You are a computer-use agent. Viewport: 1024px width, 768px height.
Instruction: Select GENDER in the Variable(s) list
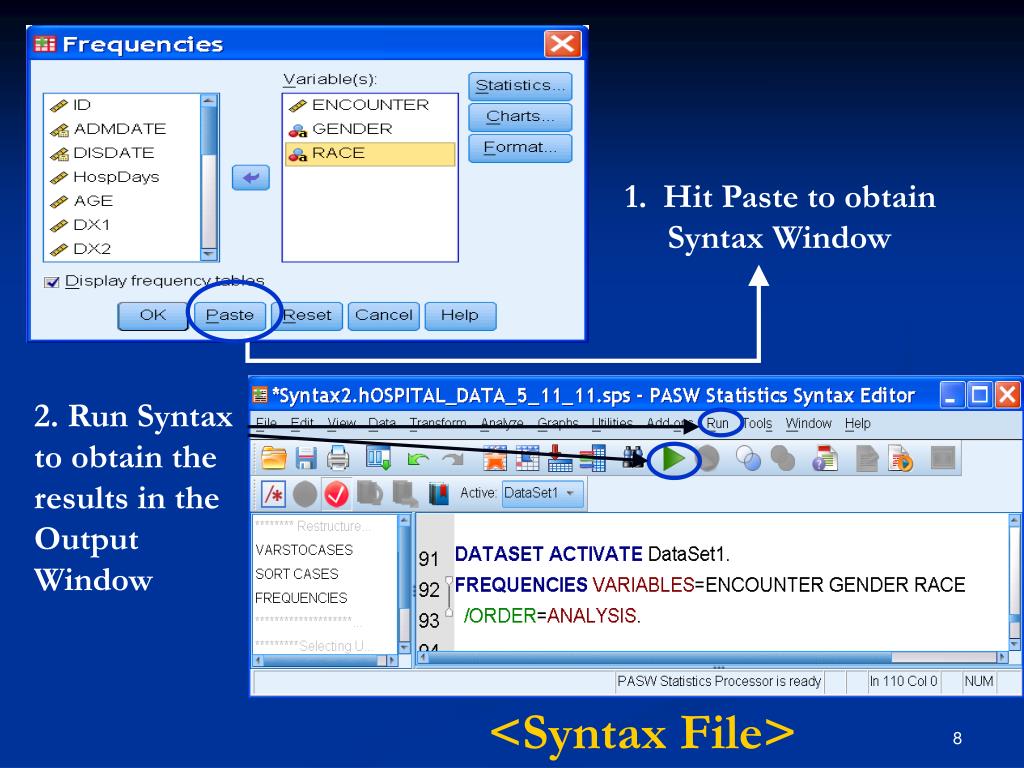(370, 129)
